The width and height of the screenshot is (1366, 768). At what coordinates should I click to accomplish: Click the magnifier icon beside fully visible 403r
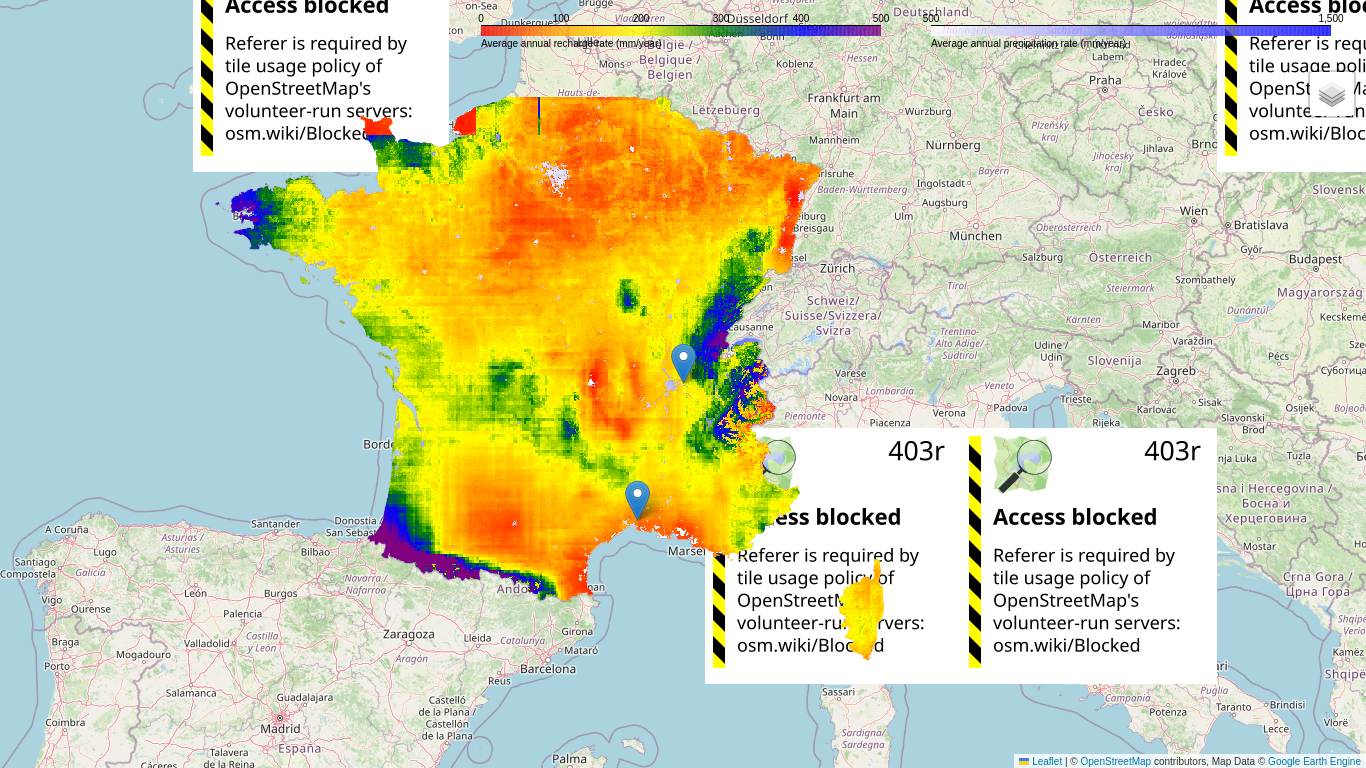(1023, 466)
